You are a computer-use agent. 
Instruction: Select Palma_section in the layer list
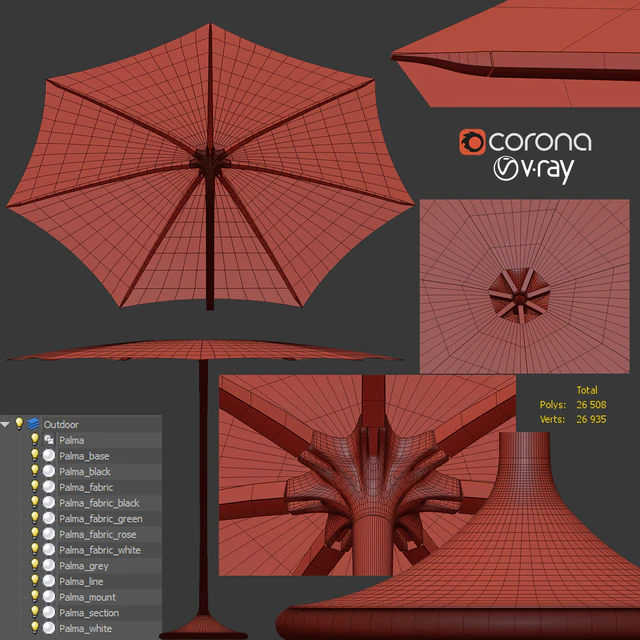pos(88,613)
